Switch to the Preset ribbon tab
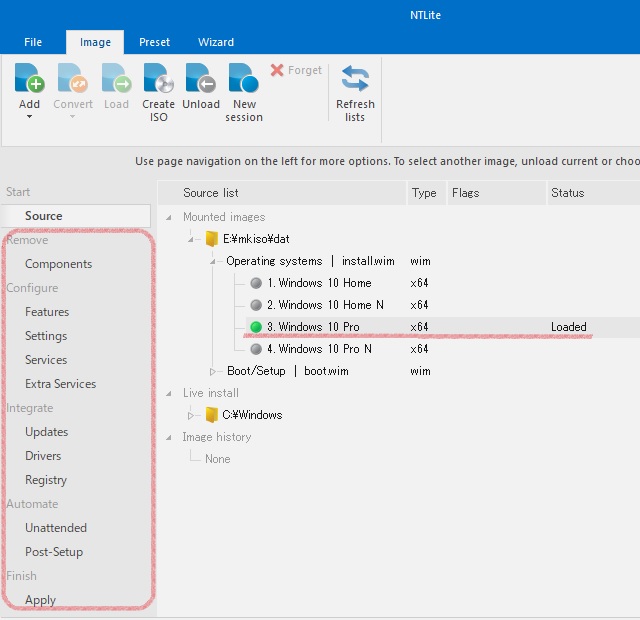The image size is (640, 620). pyautogui.click(x=154, y=42)
